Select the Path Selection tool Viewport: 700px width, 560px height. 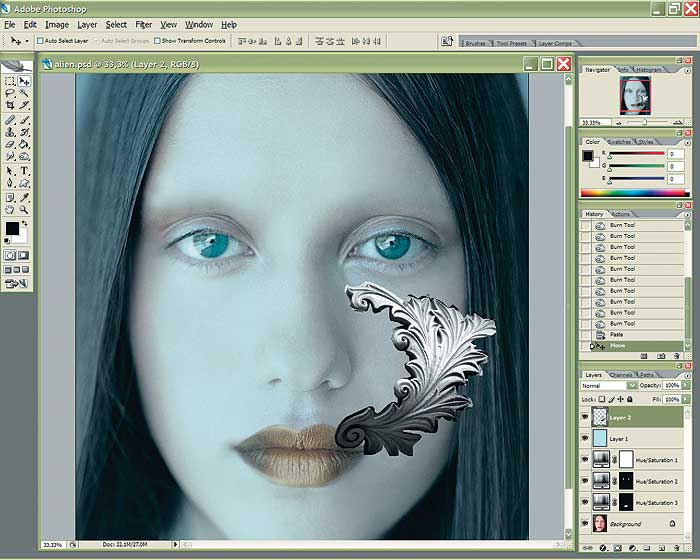pos(10,171)
